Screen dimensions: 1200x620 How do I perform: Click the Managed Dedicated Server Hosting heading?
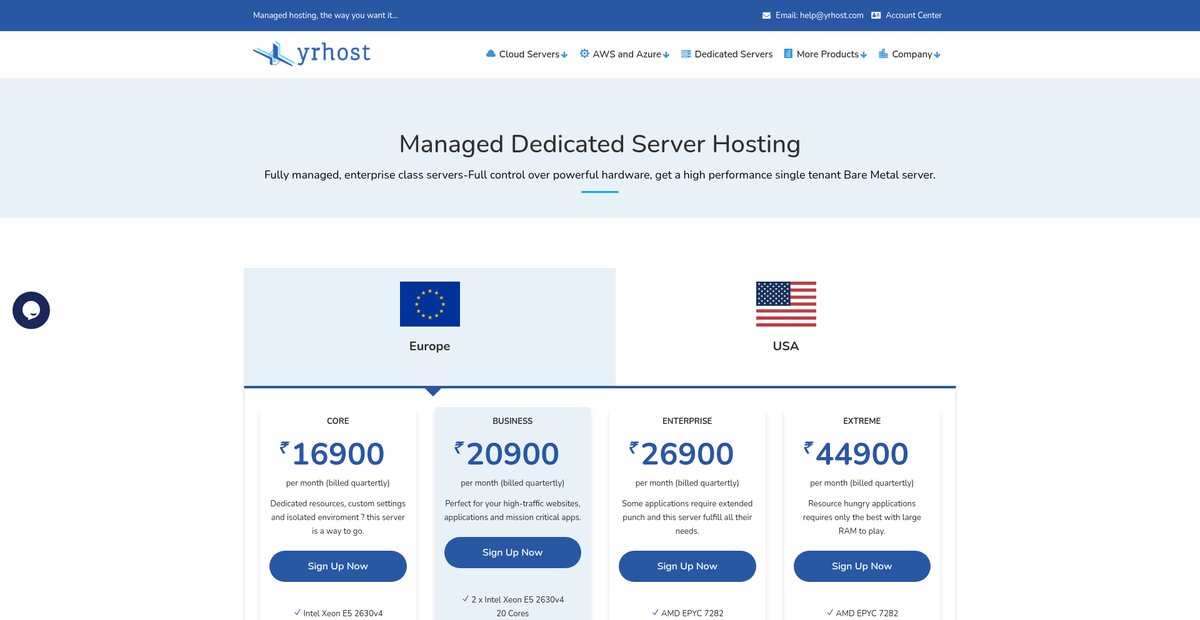coord(600,144)
